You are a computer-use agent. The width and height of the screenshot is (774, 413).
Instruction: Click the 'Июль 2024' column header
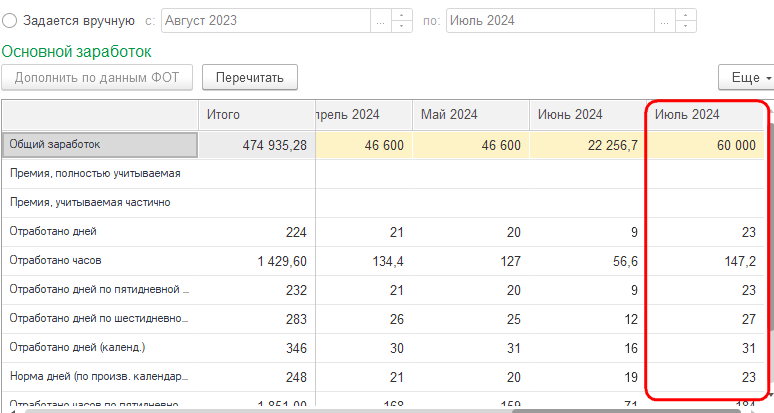click(x=705, y=115)
